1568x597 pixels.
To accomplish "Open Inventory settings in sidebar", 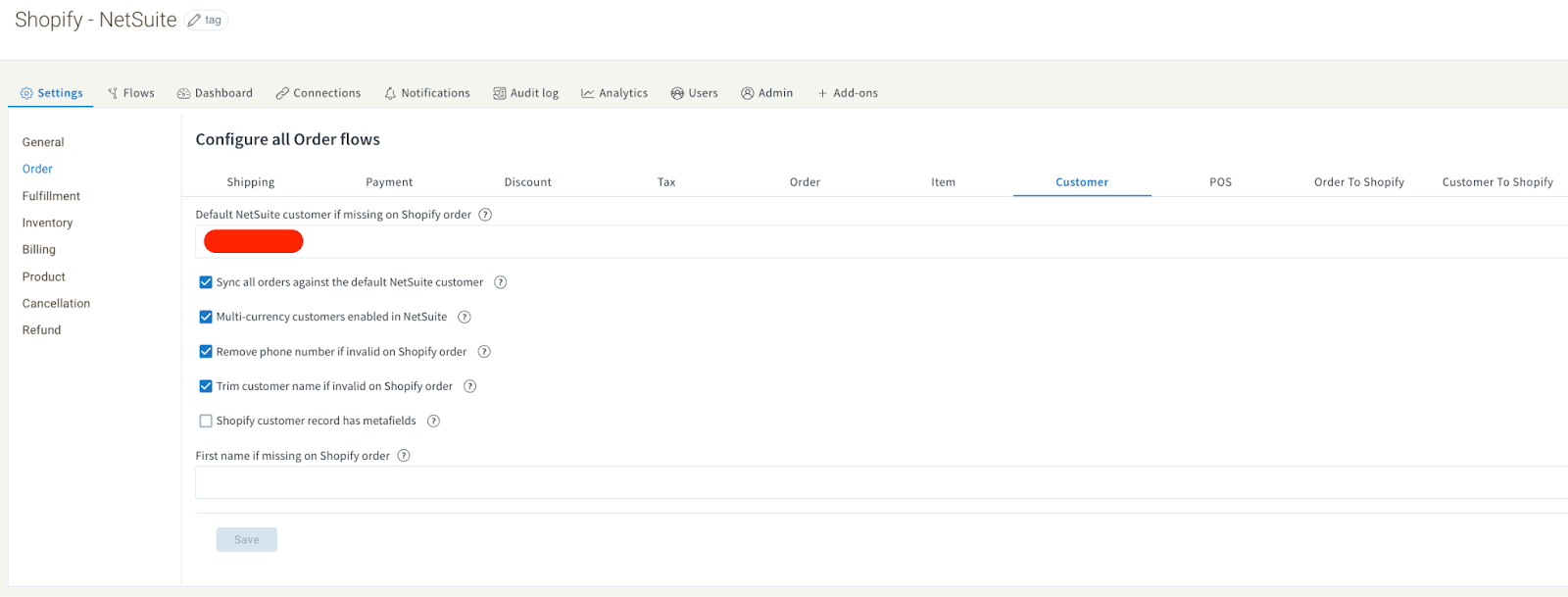I will coord(47,223).
